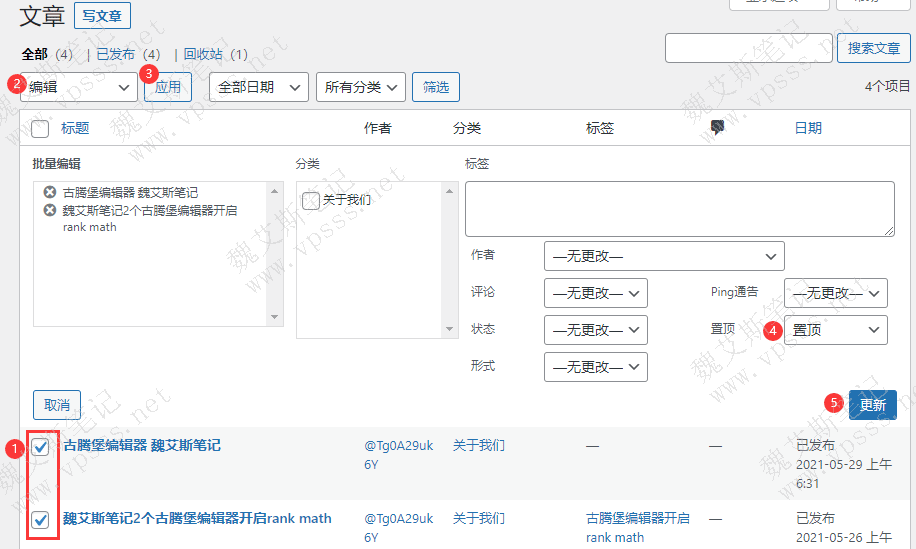Expand the 作者 author dropdown

click(x=663, y=256)
